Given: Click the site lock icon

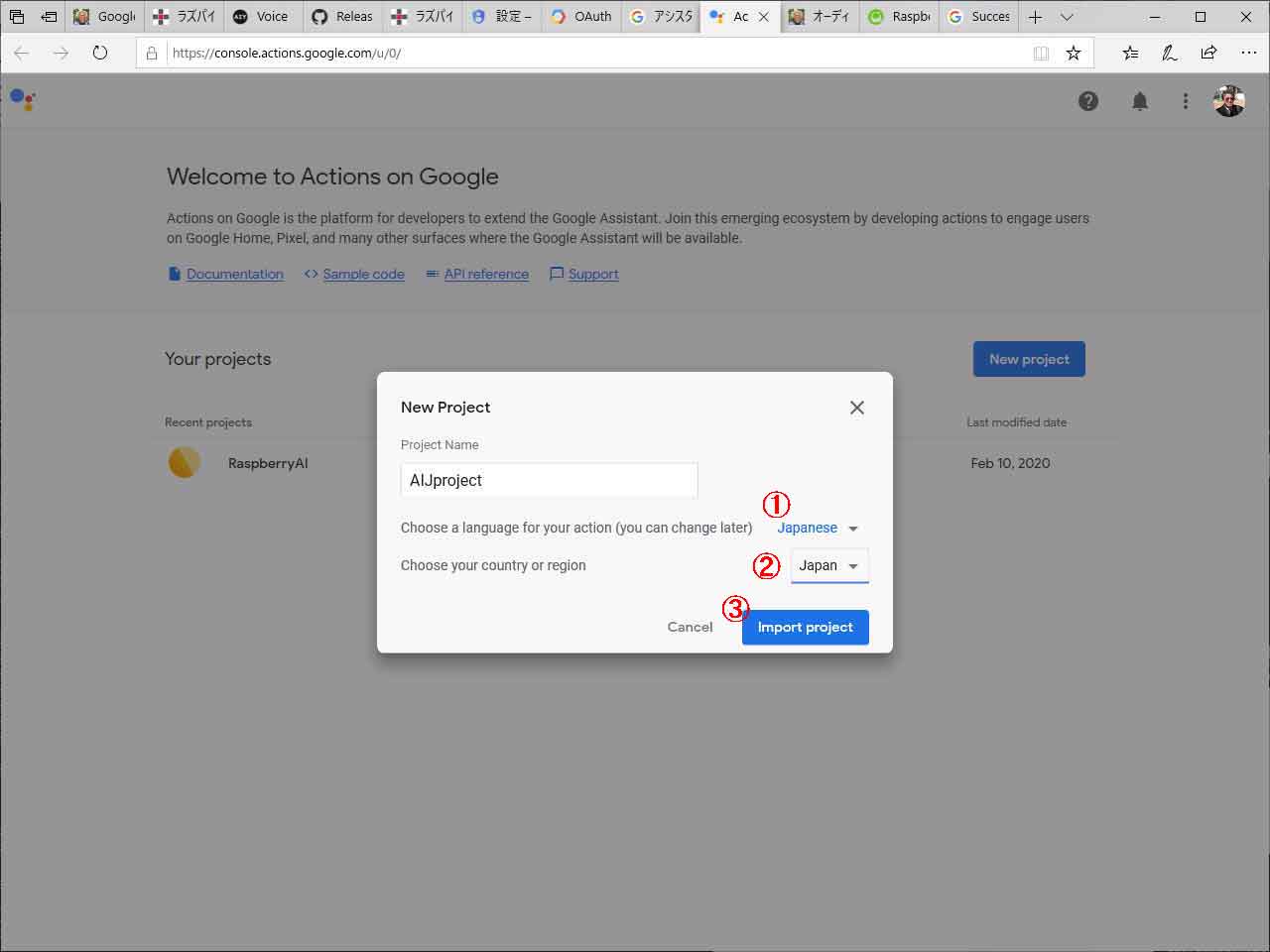Looking at the screenshot, I should pos(152,54).
